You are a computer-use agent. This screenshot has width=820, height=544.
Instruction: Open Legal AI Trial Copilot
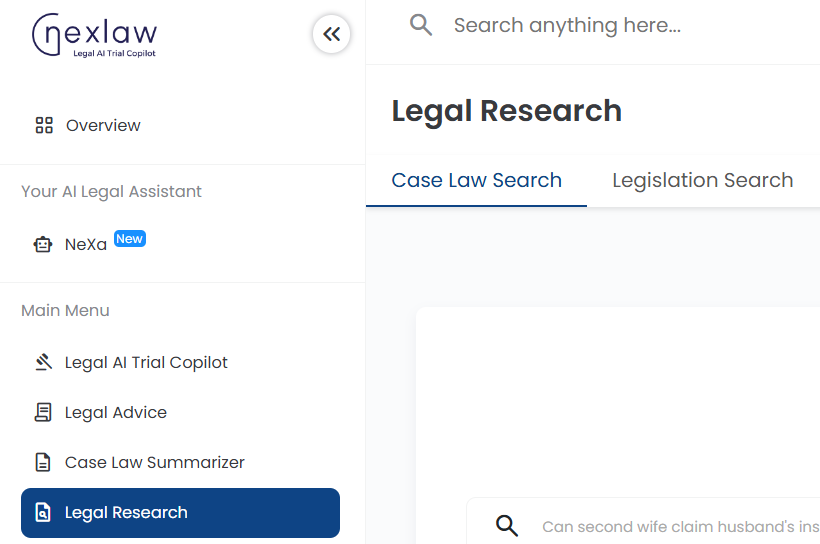coord(146,362)
